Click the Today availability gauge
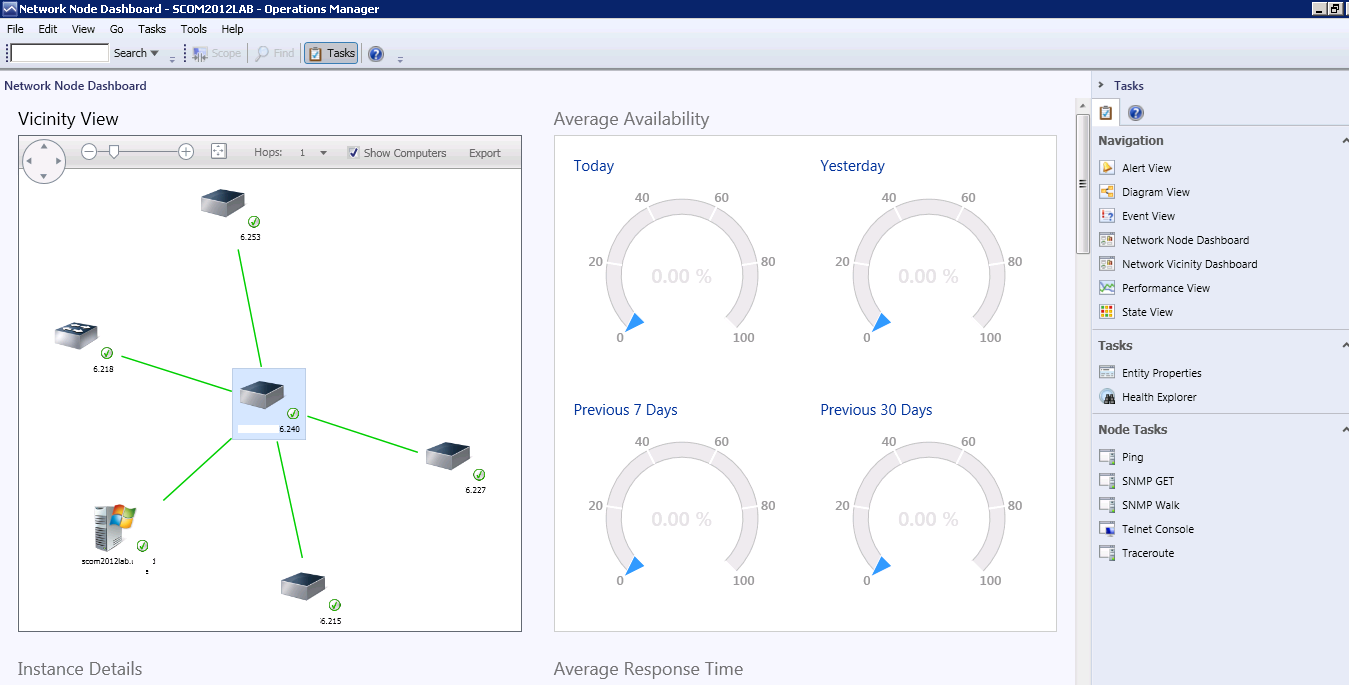The image size is (1349, 685). pos(681,265)
